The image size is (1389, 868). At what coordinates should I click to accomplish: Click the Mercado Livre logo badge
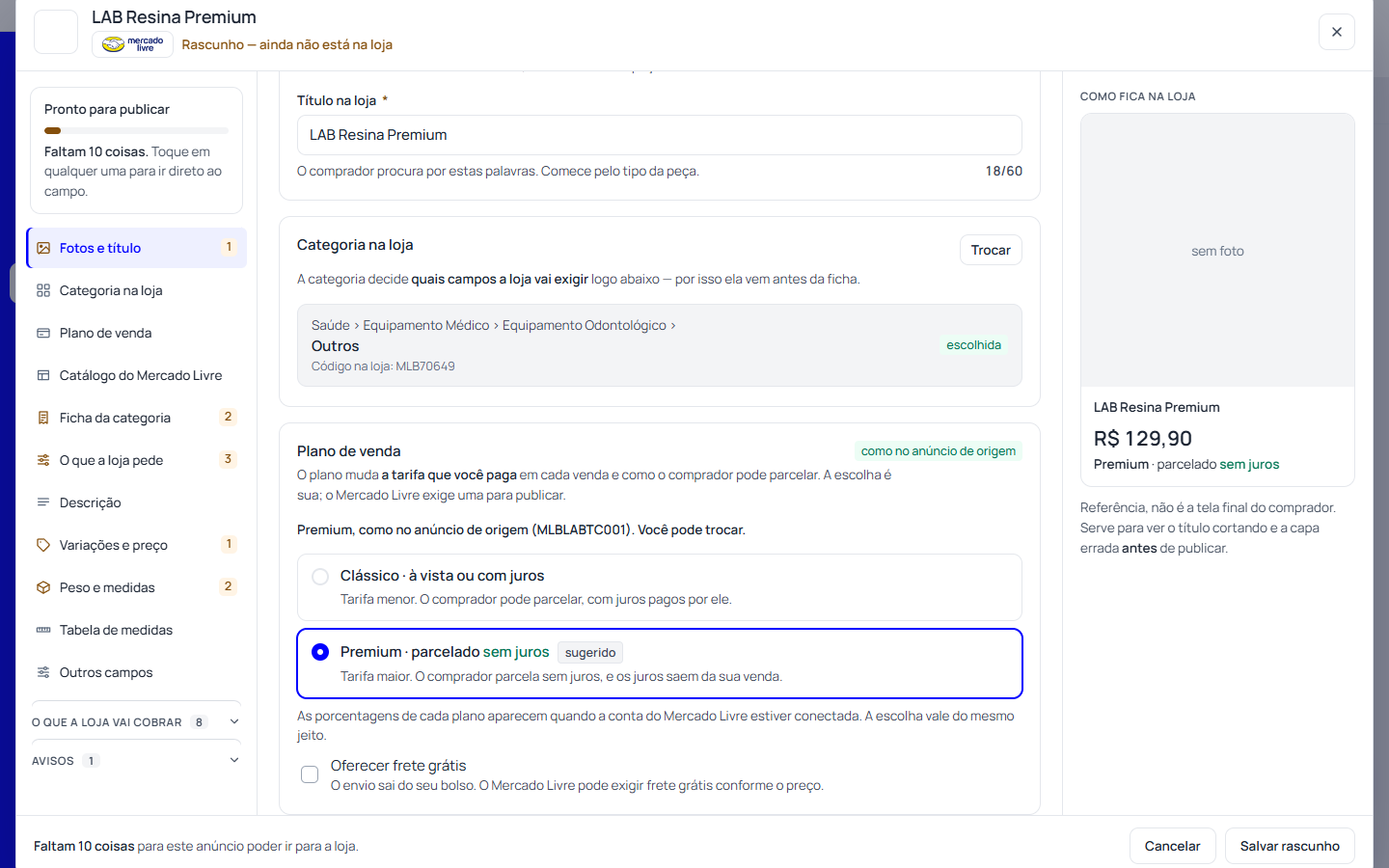[133, 44]
